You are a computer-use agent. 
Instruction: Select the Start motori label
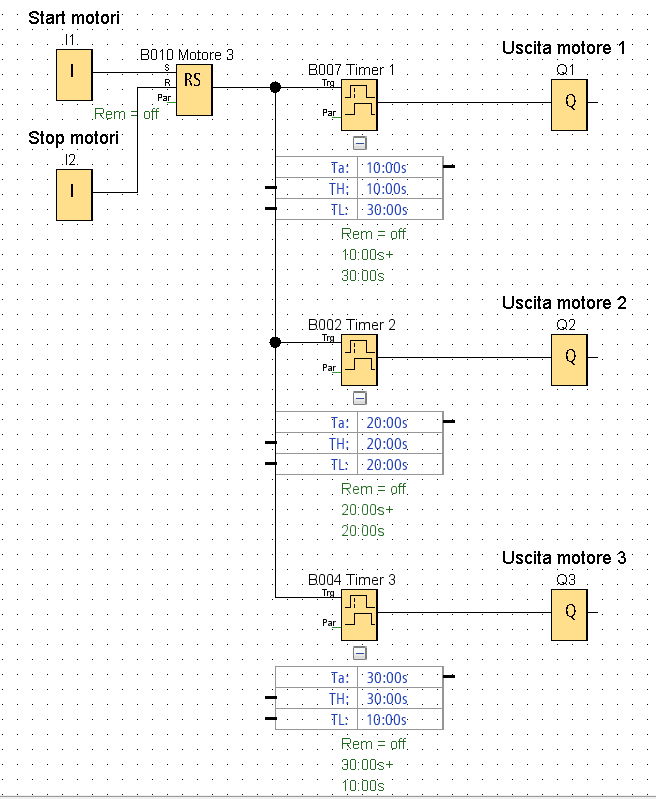click(74, 18)
